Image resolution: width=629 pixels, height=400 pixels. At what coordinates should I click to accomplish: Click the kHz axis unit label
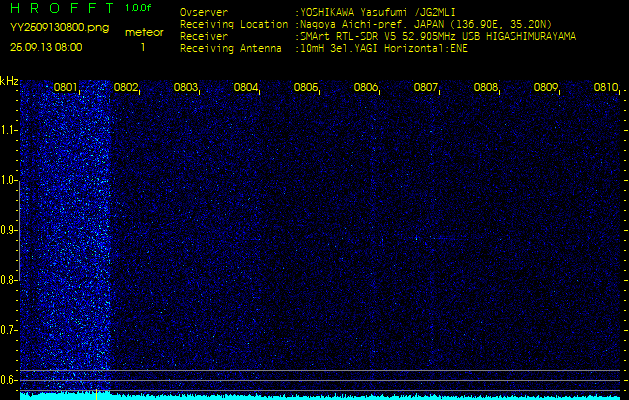(x=9, y=81)
